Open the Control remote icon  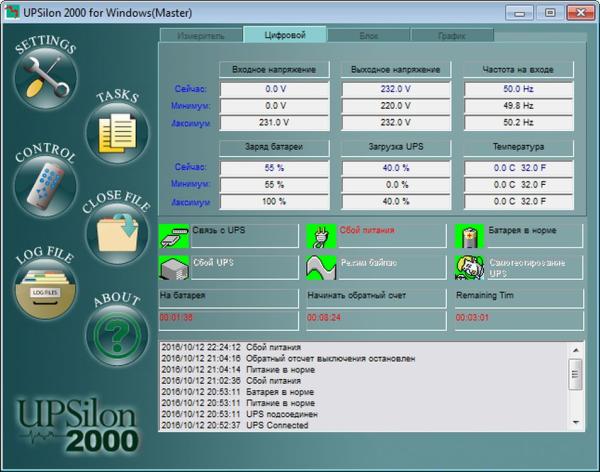click(46, 187)
